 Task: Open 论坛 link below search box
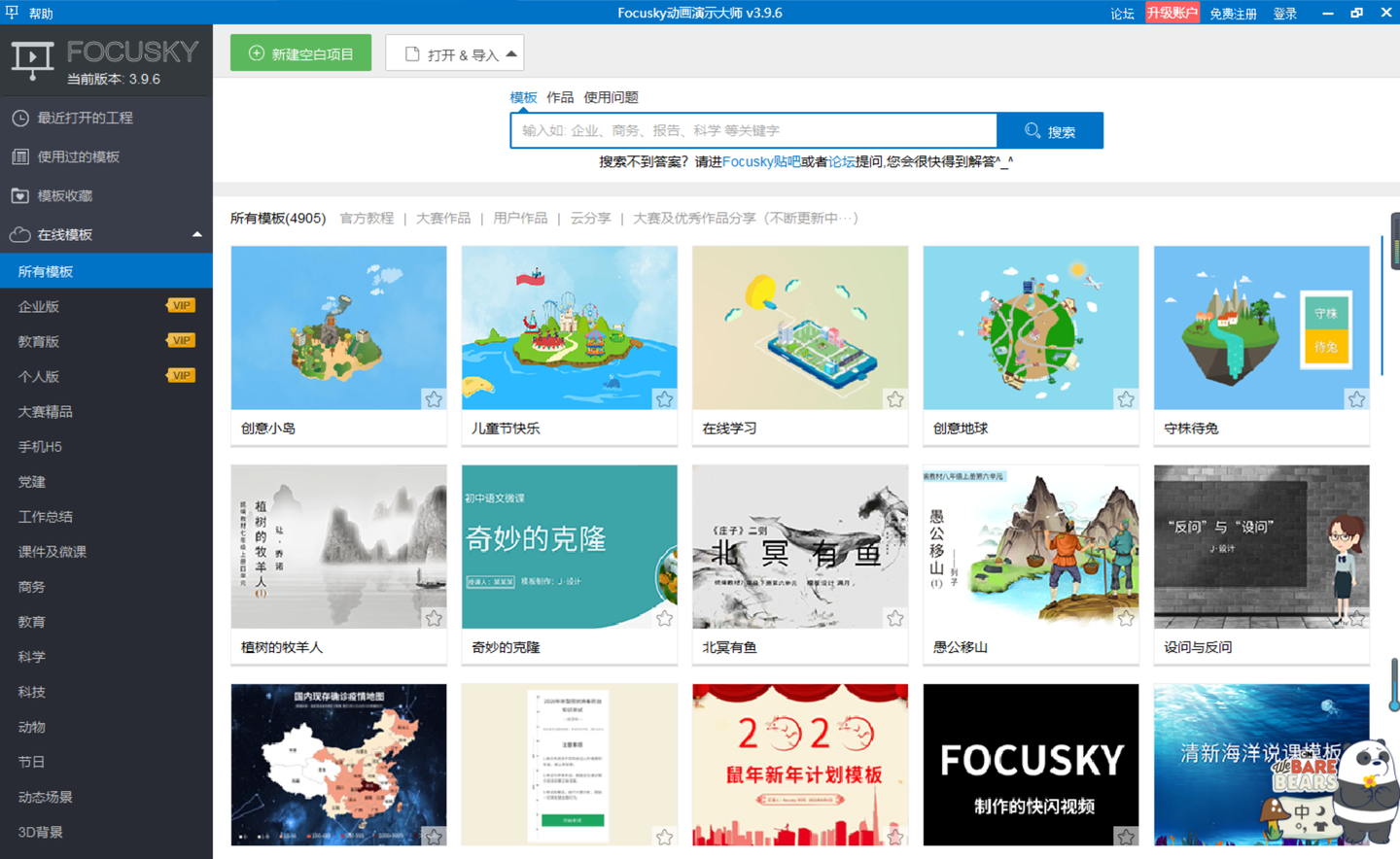(842, 162)
